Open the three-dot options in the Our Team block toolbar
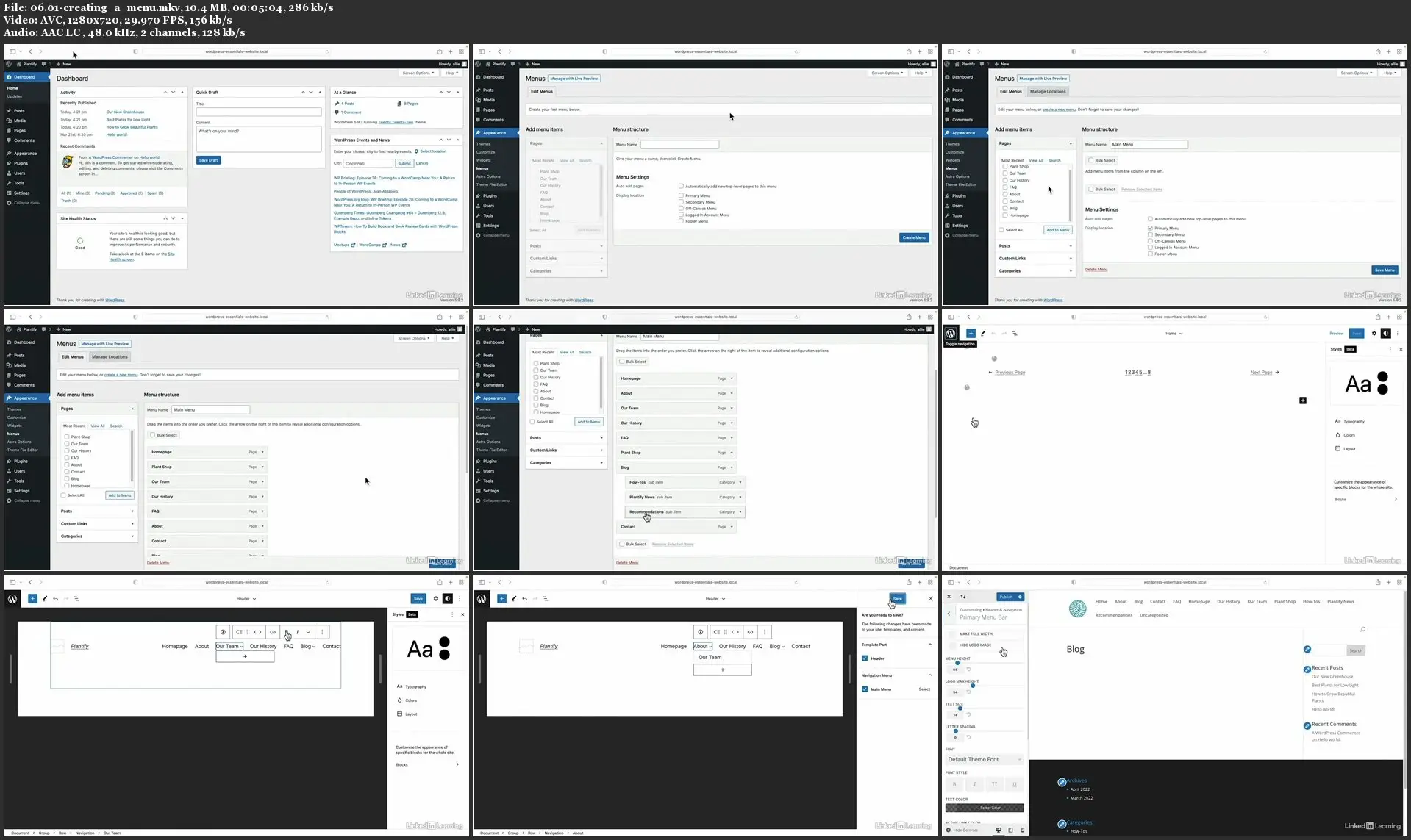The width and height of the screenshot is (1411, 840). pos(322,632)
